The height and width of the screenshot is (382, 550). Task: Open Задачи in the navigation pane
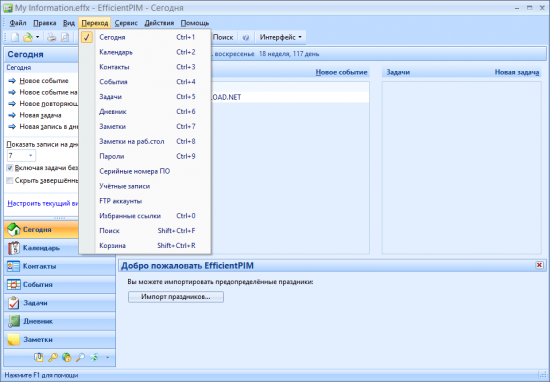click(x=60, y=303)
